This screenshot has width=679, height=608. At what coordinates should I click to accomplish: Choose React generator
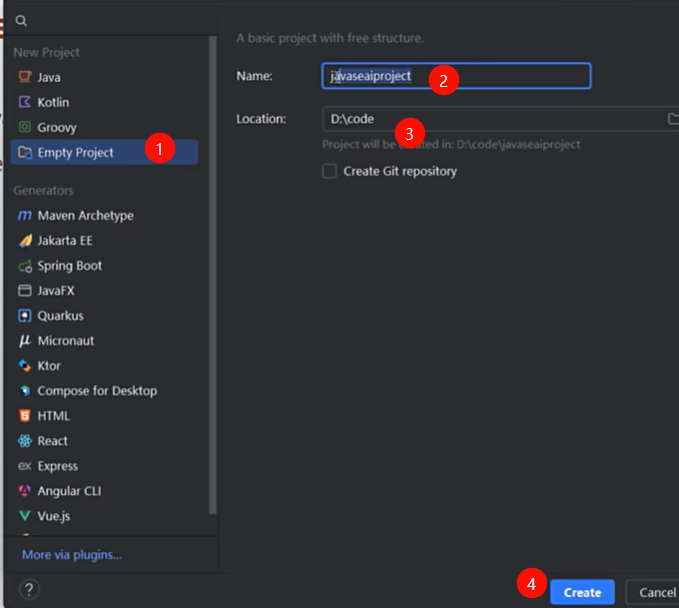(x=104, y=441)
